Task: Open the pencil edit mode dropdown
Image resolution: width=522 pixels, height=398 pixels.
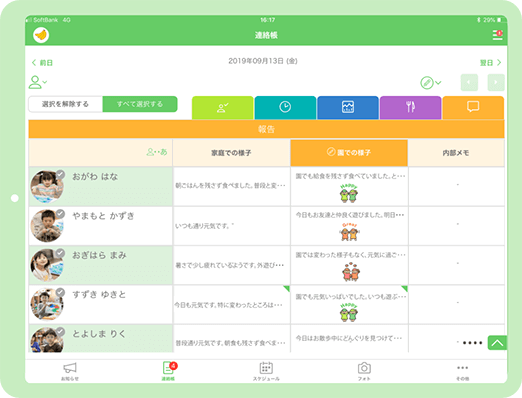Action: click(x=430, y=83)
